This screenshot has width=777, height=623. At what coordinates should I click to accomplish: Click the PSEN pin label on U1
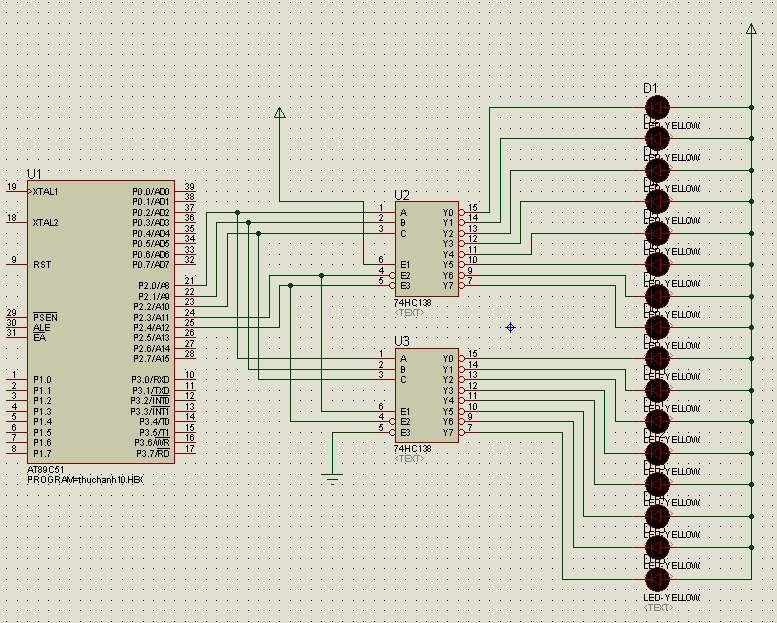coord(45,317)
